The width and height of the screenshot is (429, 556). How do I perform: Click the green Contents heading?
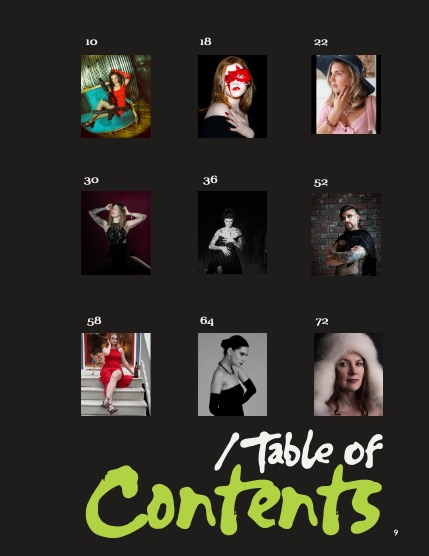pos(234,501)
